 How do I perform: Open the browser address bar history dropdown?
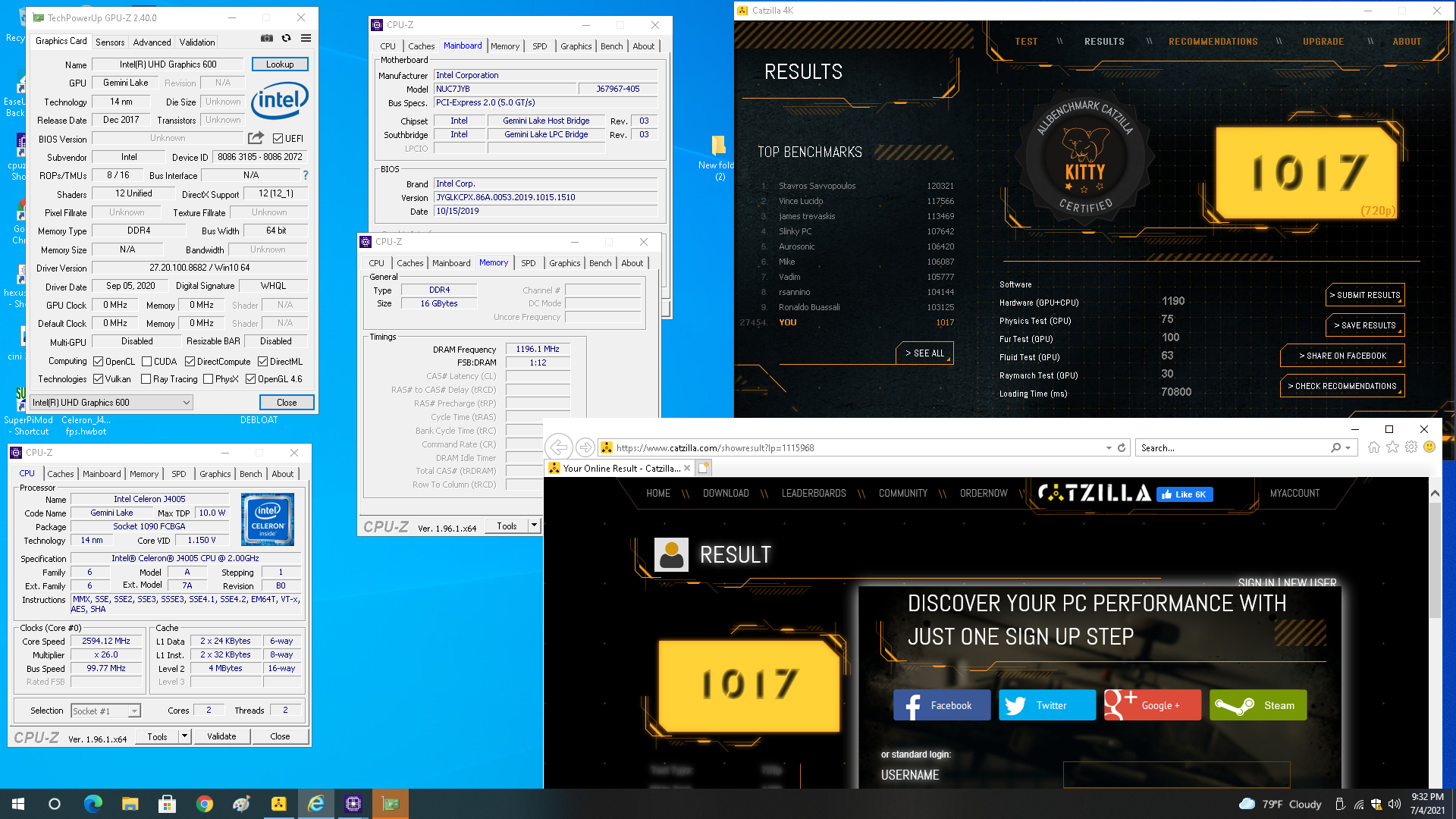pos(1109,447)
